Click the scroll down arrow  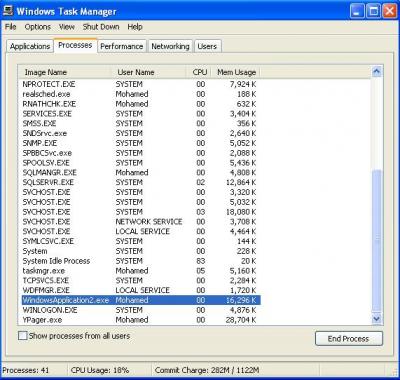[x=377, y=319]
